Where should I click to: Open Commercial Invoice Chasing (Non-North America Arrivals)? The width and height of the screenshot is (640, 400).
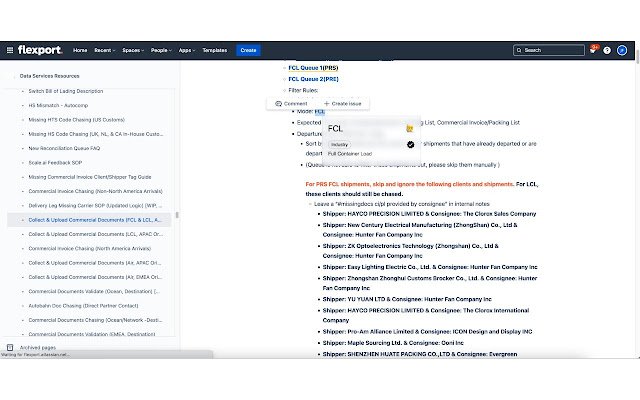point(96,191)
